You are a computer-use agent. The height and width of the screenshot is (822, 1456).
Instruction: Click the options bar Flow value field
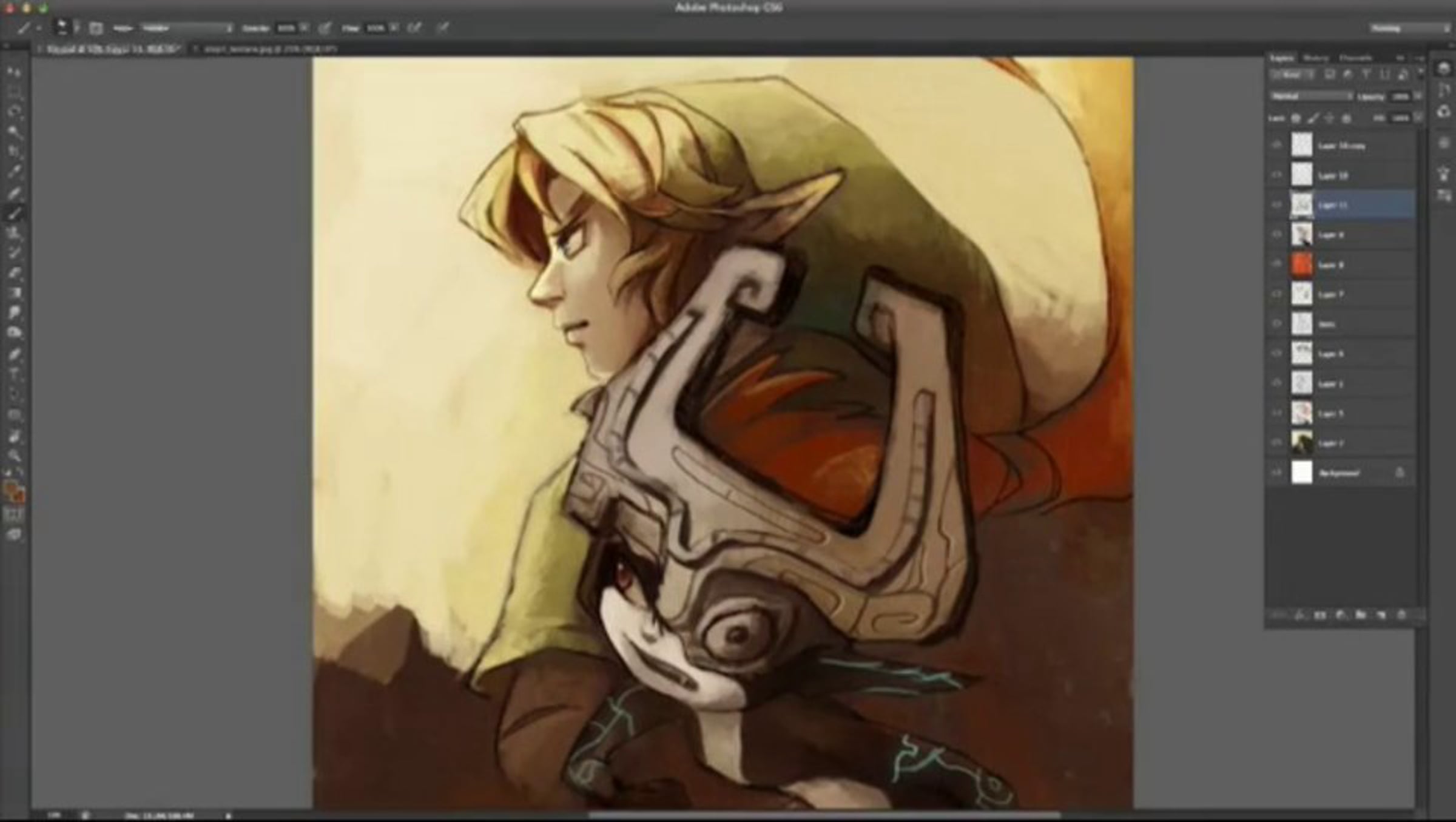(376, 28)
